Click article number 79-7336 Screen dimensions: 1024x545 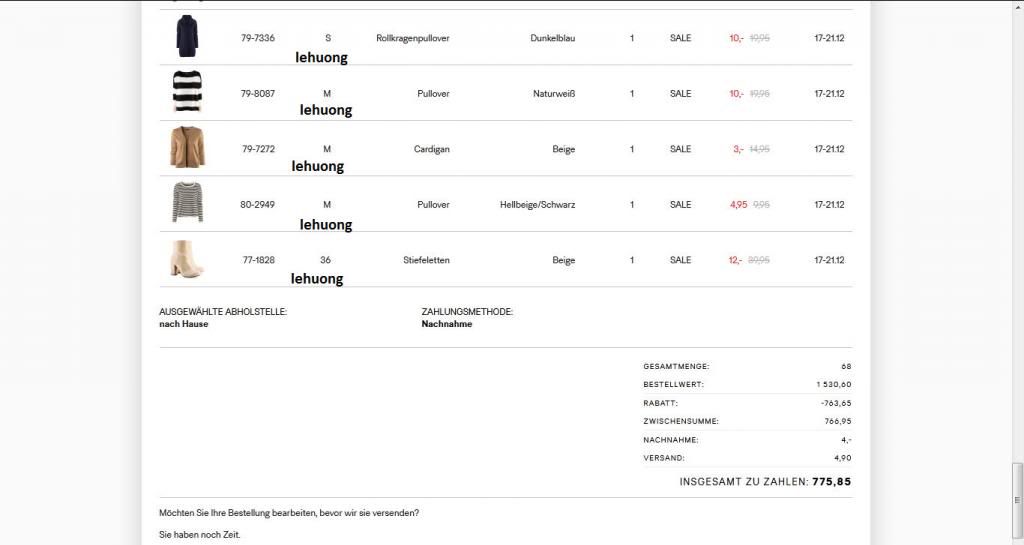258,38
